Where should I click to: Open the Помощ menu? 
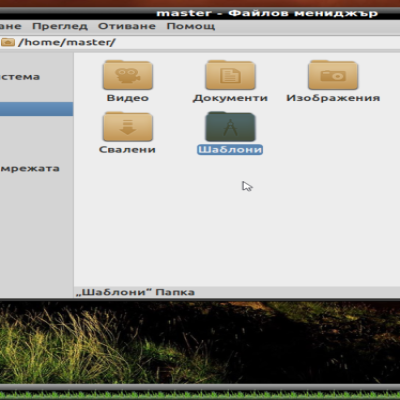coord(191,26)
